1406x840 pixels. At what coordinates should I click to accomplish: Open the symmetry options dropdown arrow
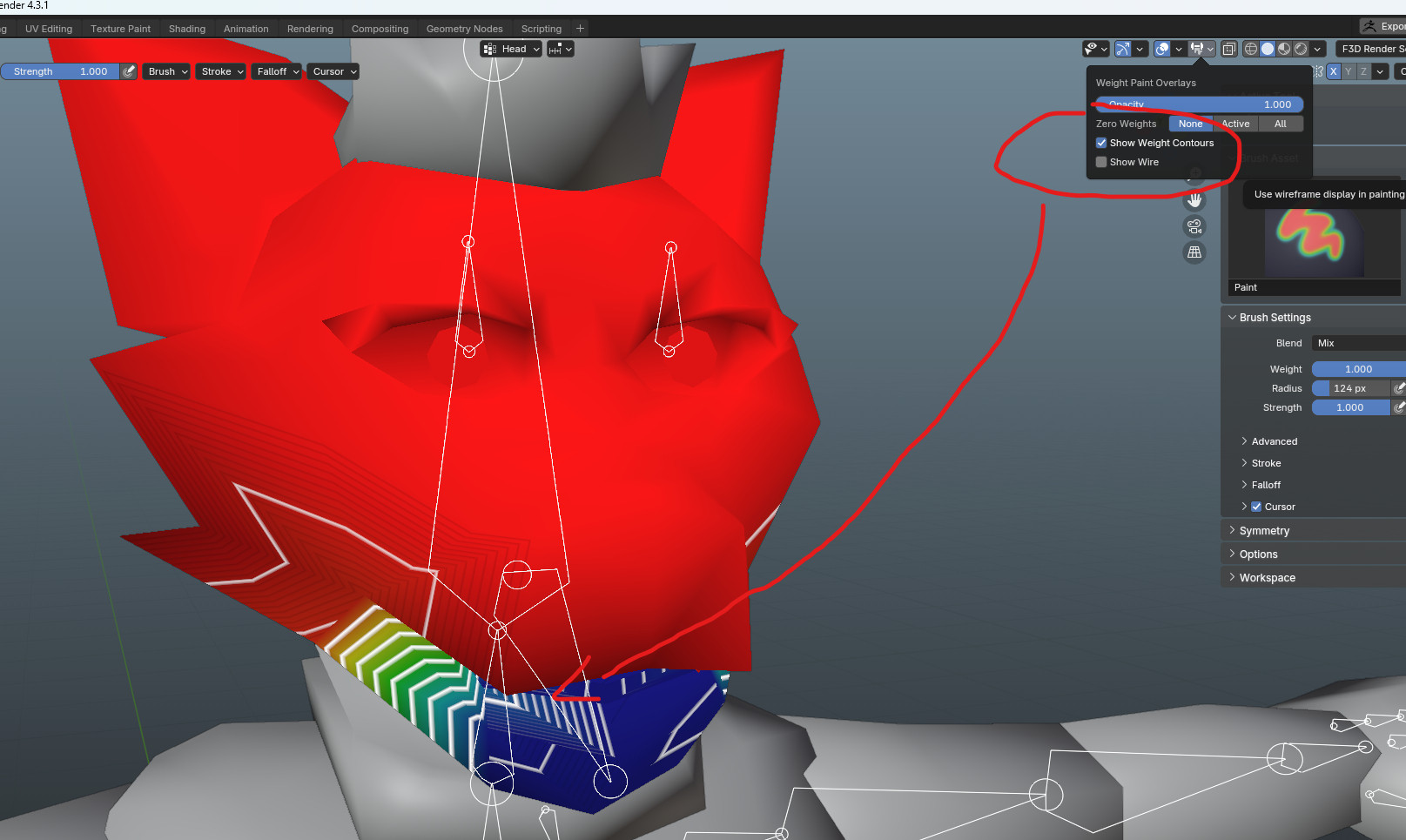1381,71
